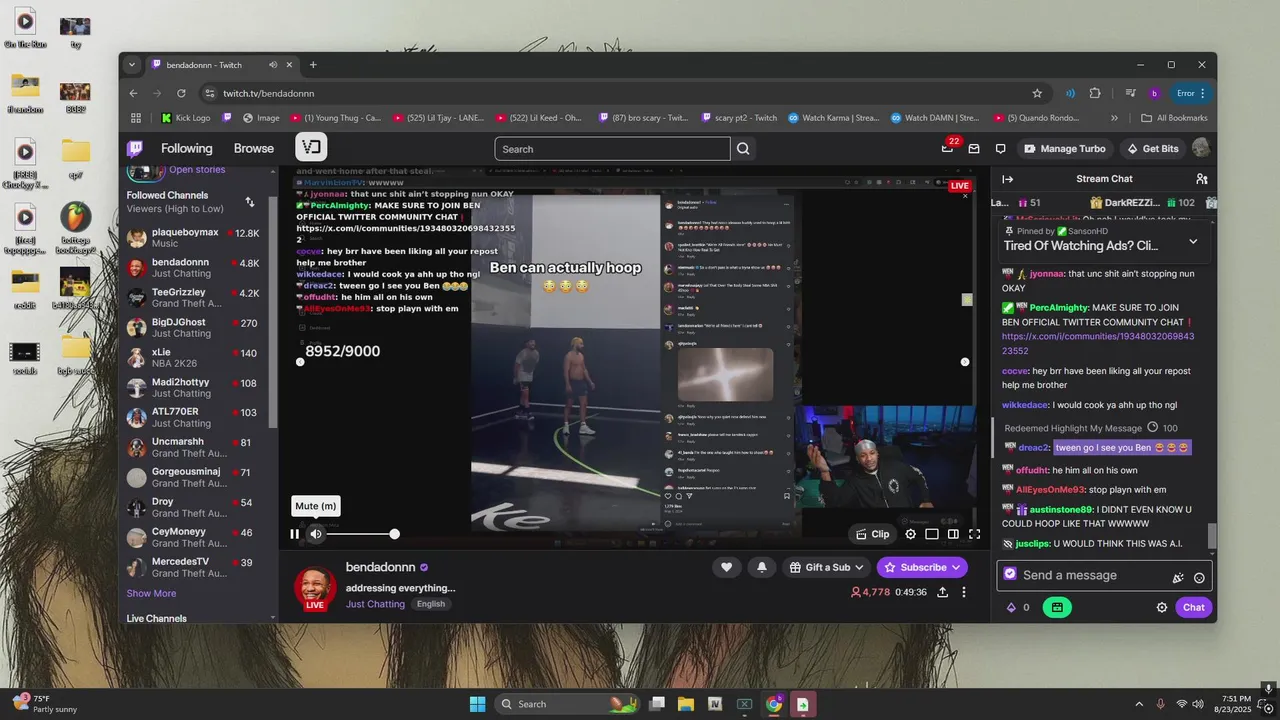
Task: Click the Manage Turbo button
Action: click(x=1065, y=149)
